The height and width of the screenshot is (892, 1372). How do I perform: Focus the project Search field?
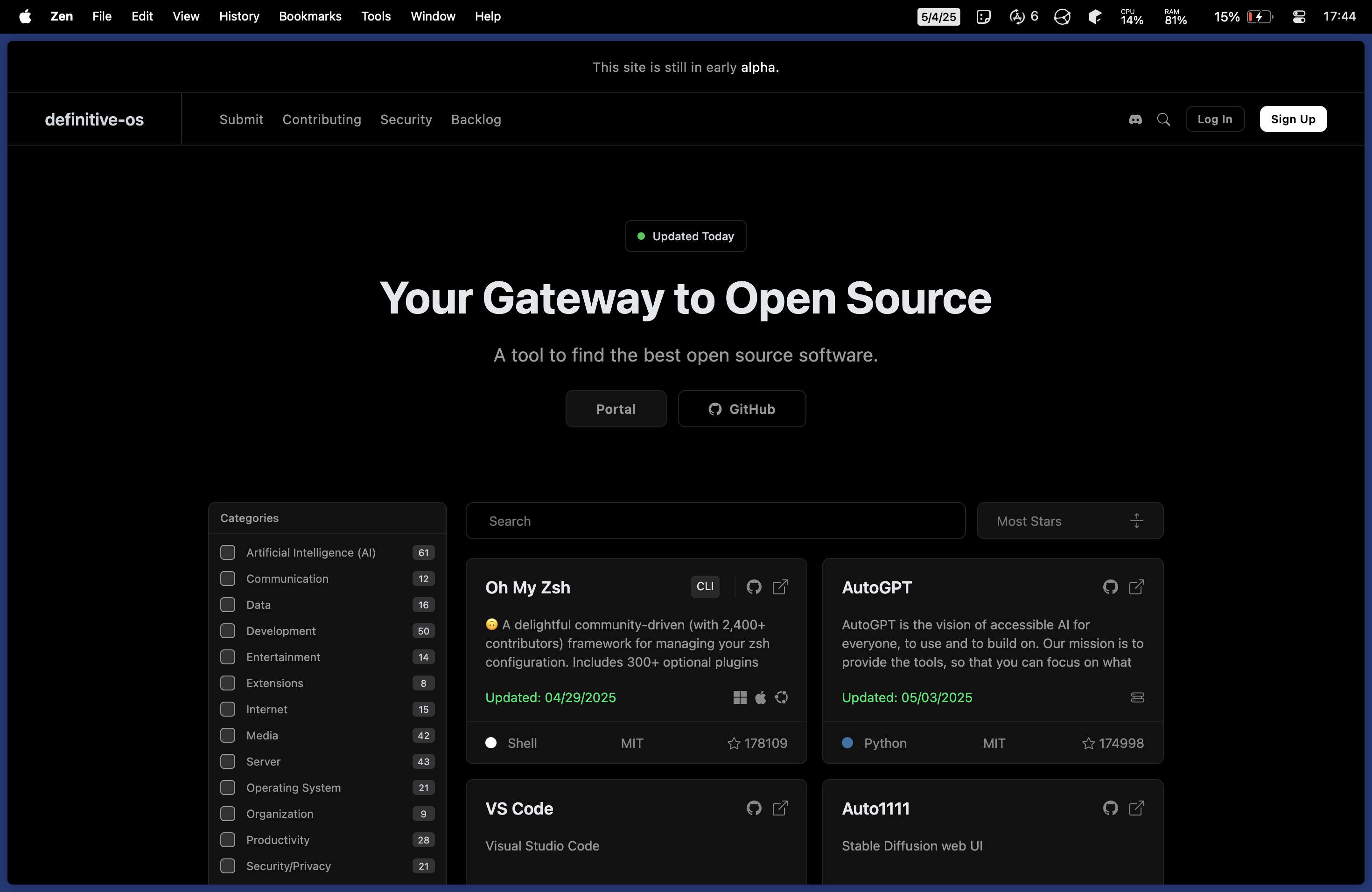tap(715, 520)
